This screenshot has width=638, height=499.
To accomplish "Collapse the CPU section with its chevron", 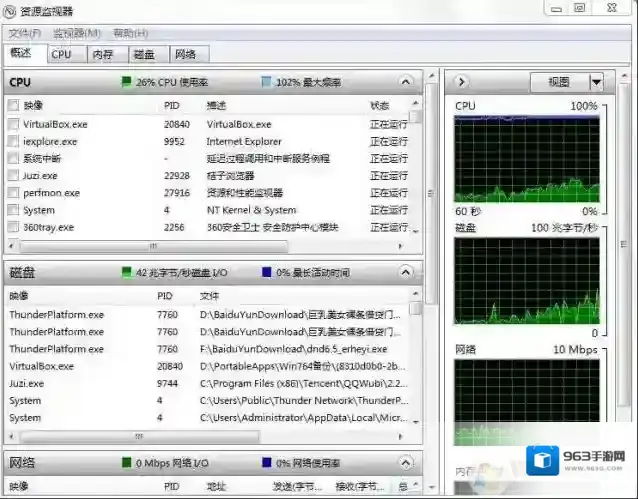I will point(405,82).
